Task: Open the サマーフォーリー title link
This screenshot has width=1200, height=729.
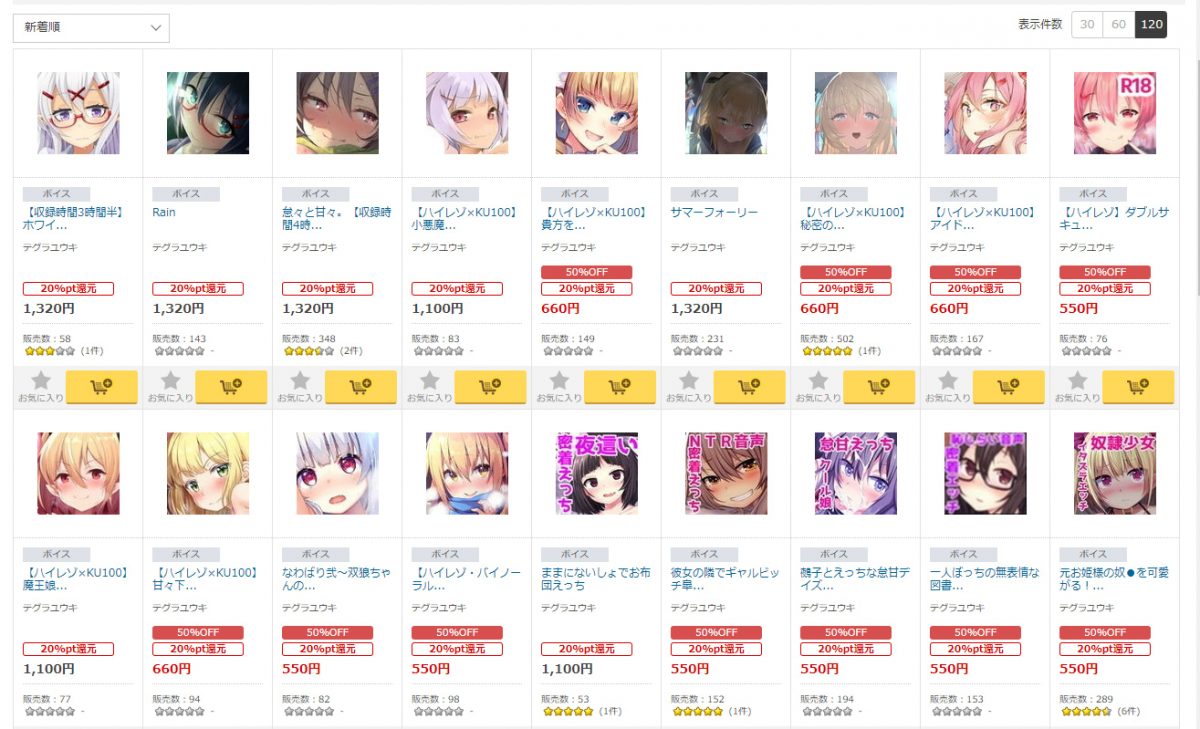Action: [x=714, y=212]
